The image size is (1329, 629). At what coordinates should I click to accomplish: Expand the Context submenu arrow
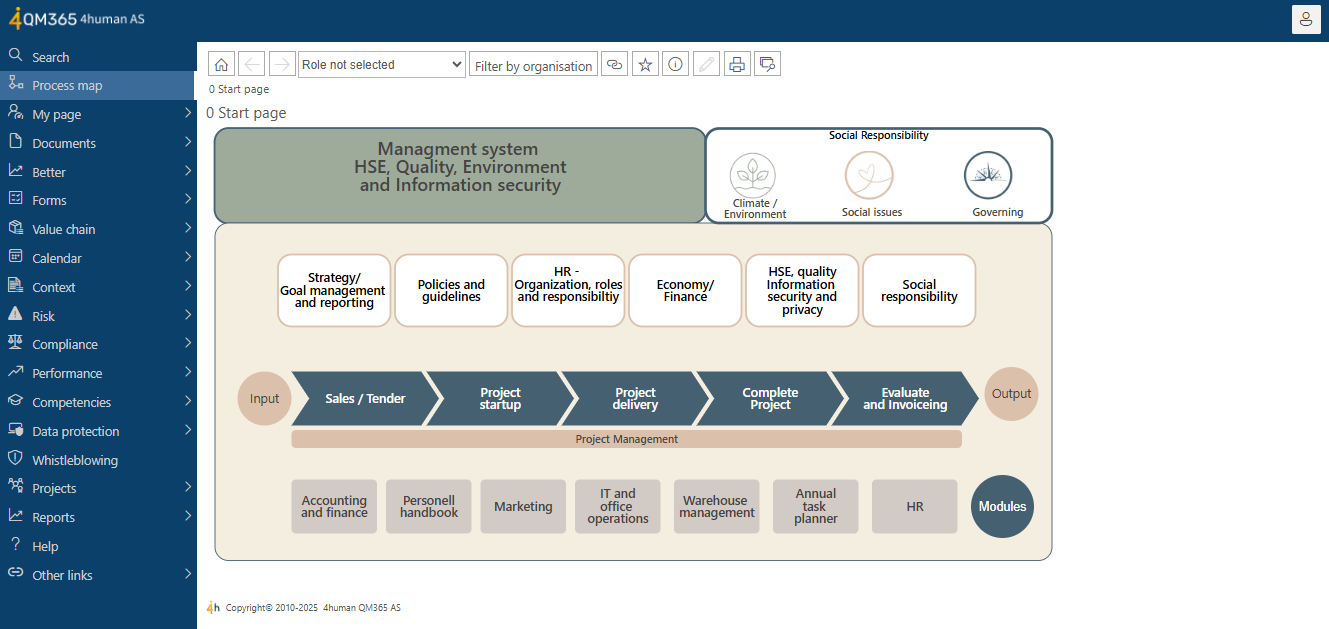pyautogui.click(x=188, y=287)
